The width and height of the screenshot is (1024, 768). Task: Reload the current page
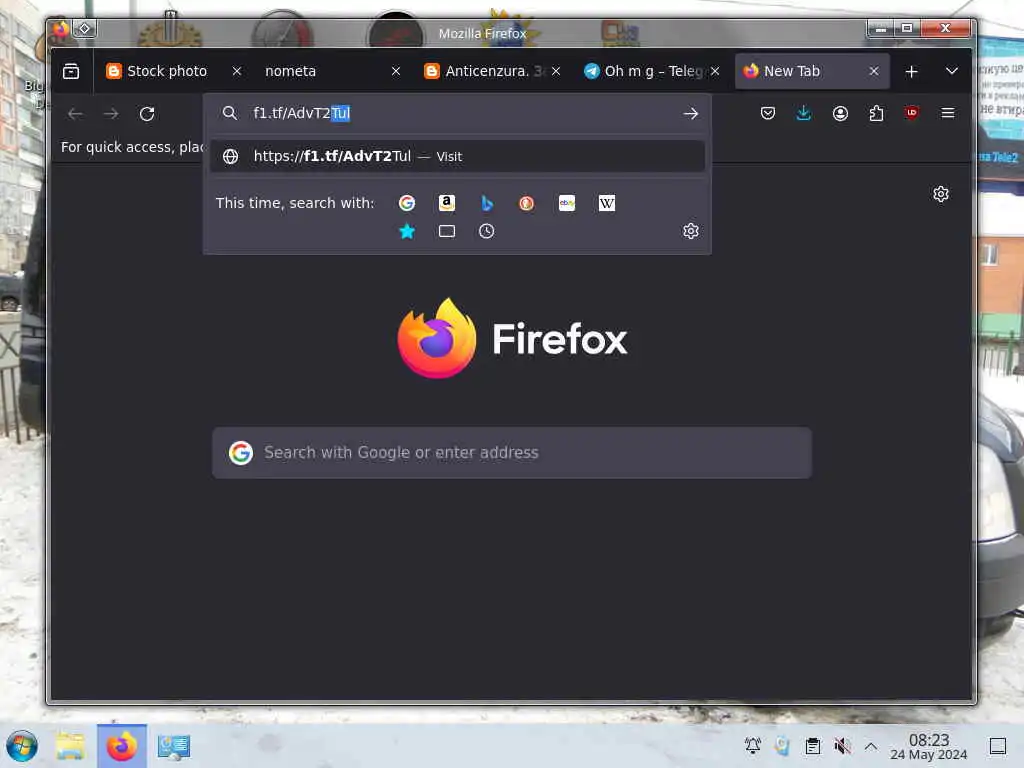coord(147,114)
